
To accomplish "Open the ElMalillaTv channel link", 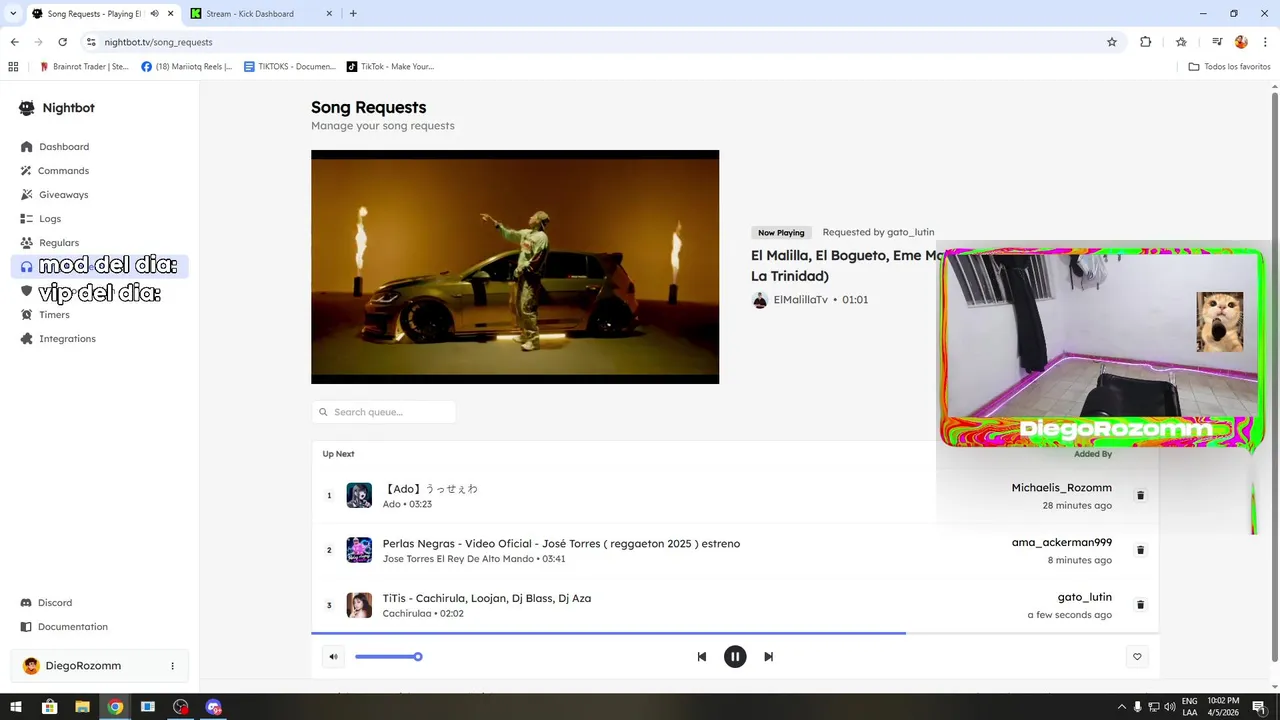I will (x=800, y=300).
